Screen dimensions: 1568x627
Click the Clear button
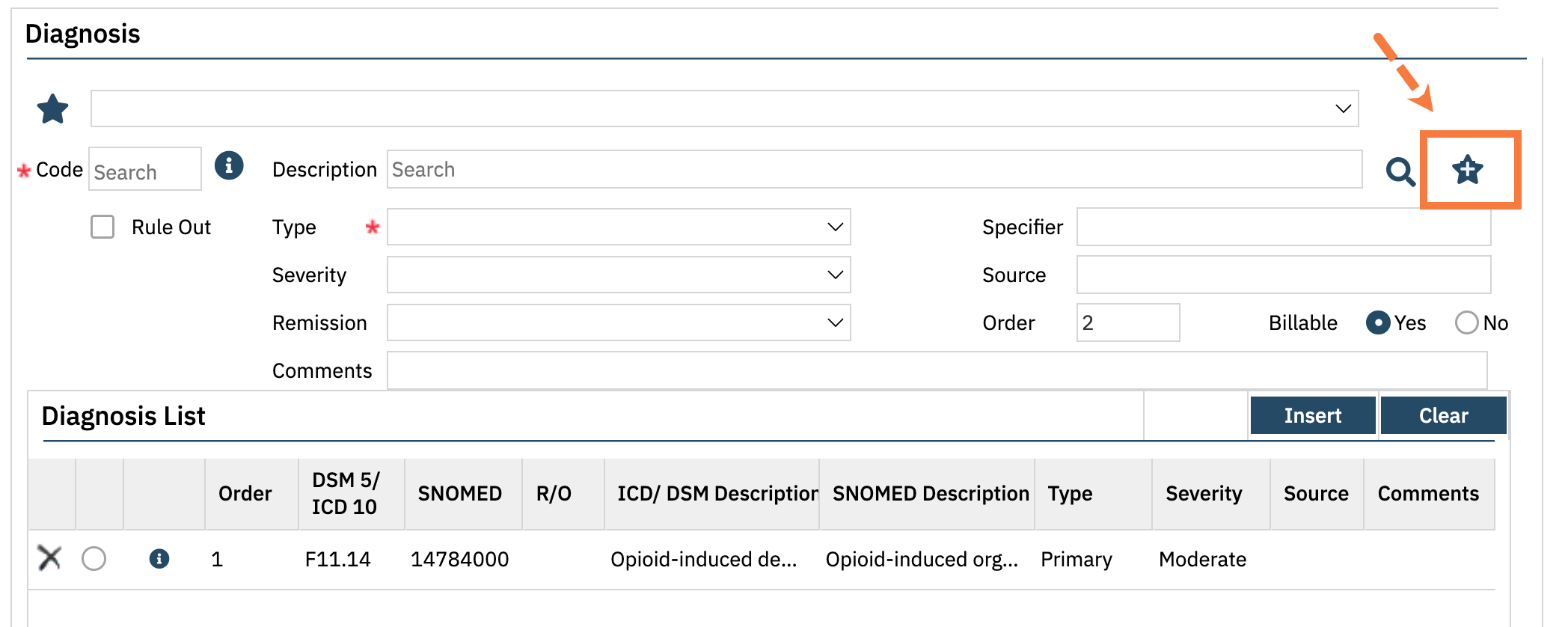coord(1443,415)
